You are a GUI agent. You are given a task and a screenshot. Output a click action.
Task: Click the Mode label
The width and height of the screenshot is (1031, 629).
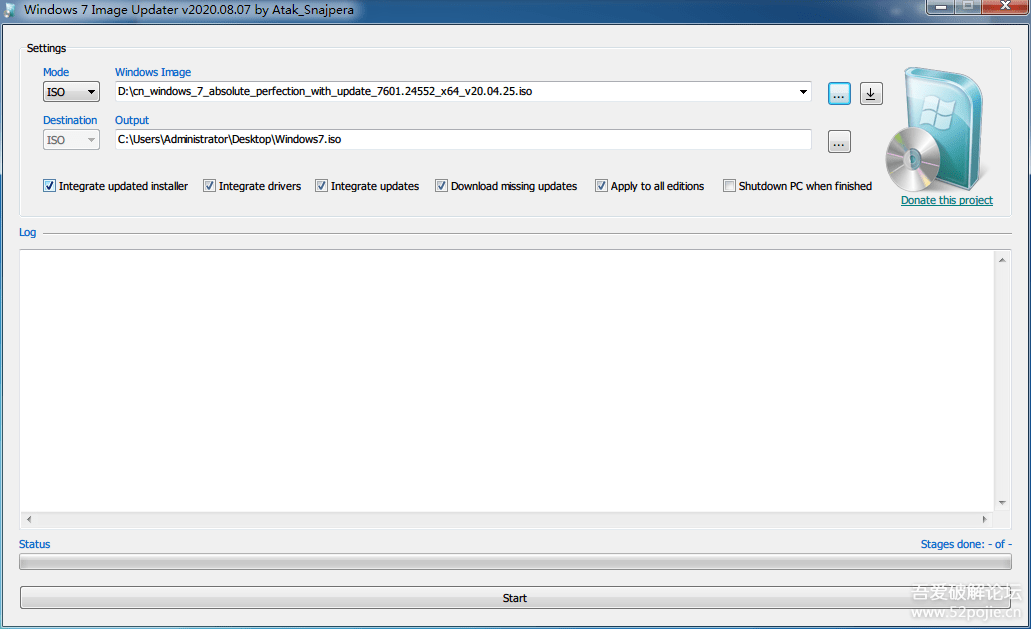point(56,72)
